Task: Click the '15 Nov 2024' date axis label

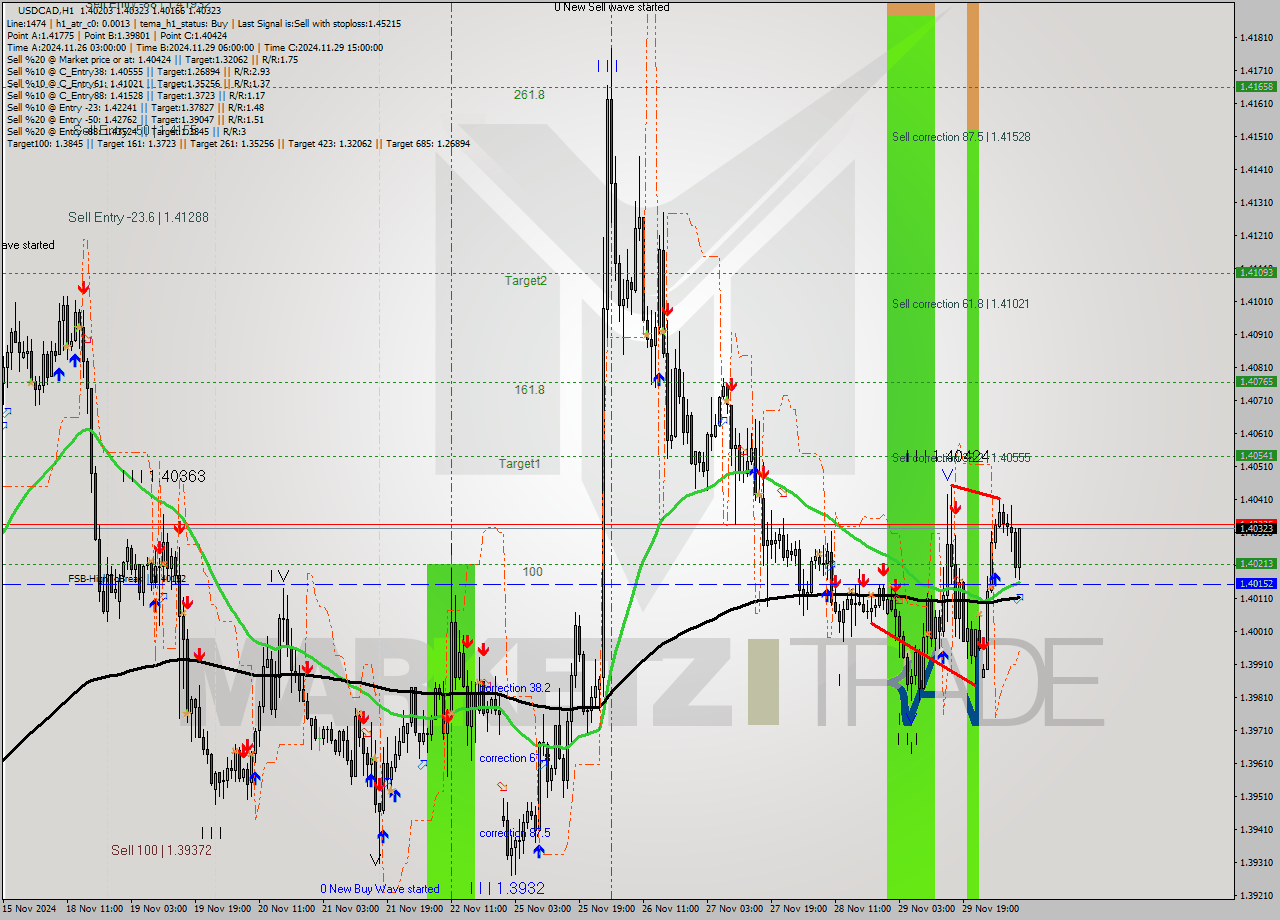Action: point(30,909)
